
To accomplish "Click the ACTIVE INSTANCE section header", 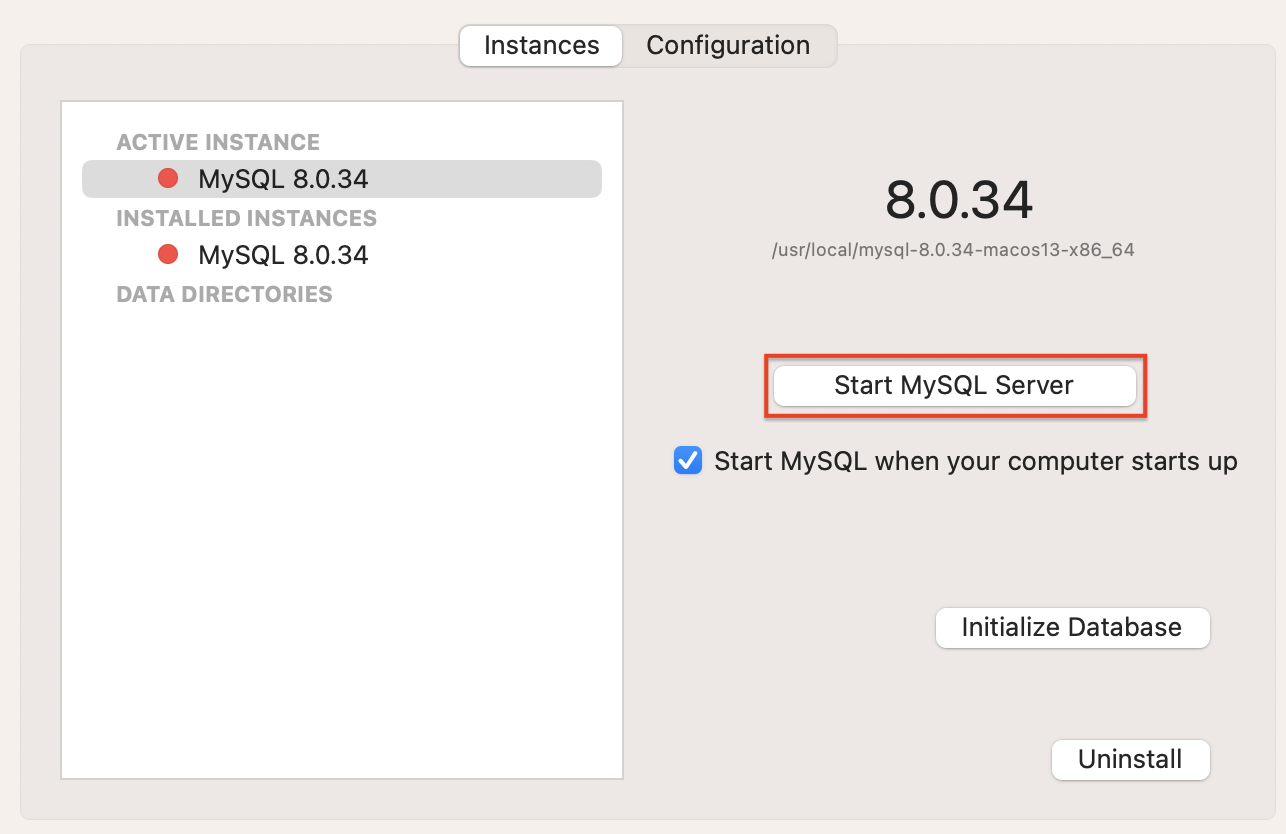I will click(x=218, y=142).
